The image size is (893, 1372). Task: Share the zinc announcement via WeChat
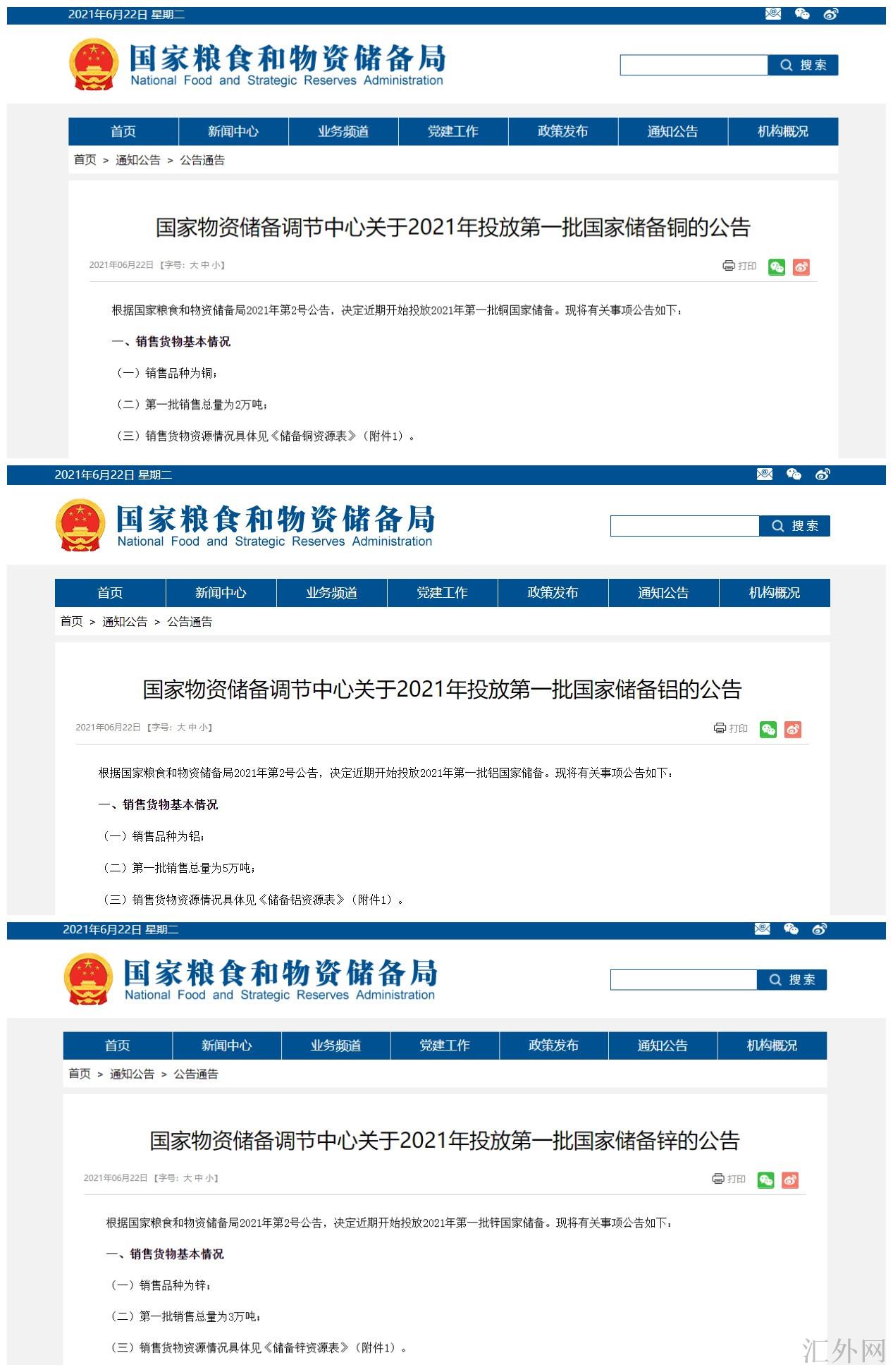coord(765,1180)
